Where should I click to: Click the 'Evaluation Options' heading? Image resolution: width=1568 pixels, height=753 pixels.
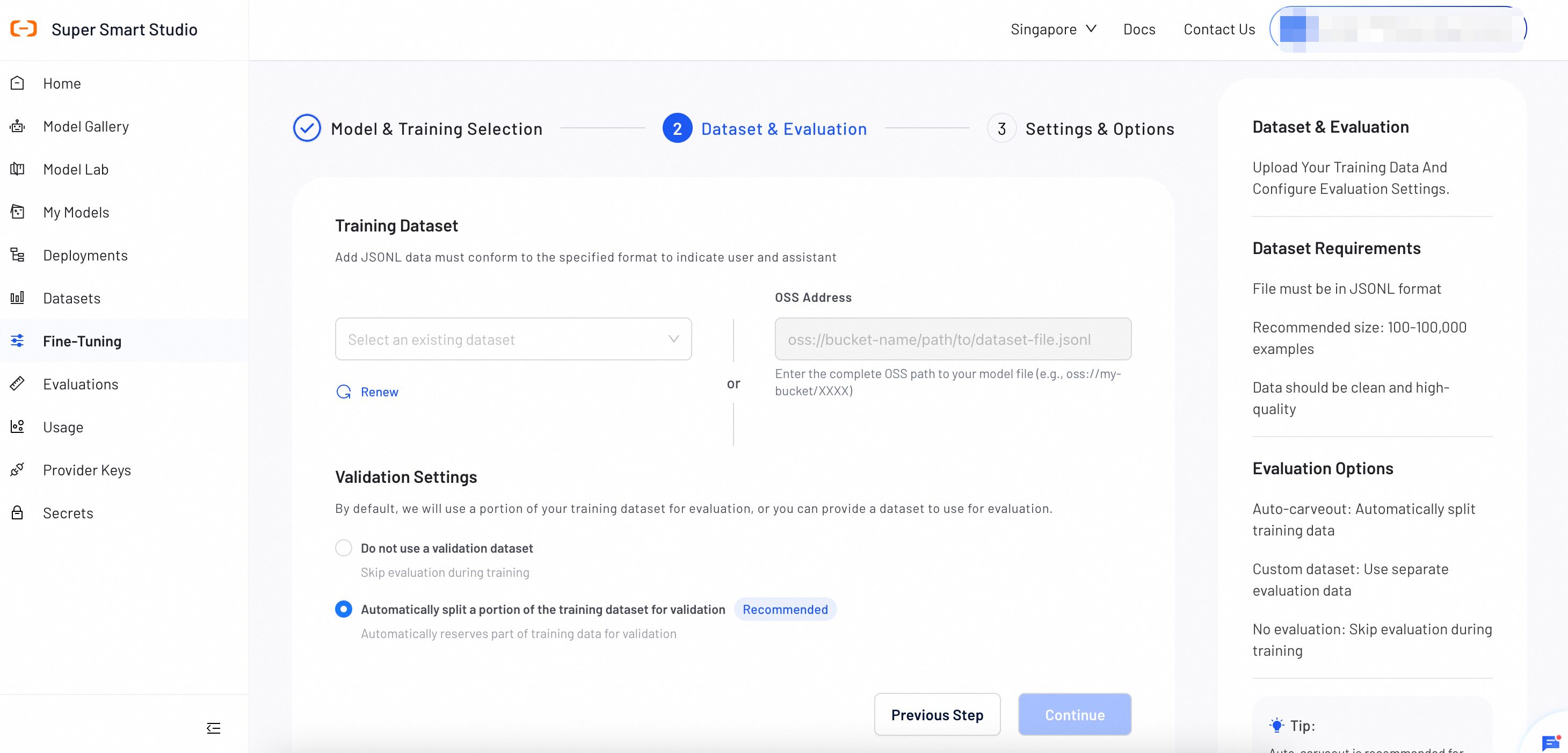tap(1323, 469)
